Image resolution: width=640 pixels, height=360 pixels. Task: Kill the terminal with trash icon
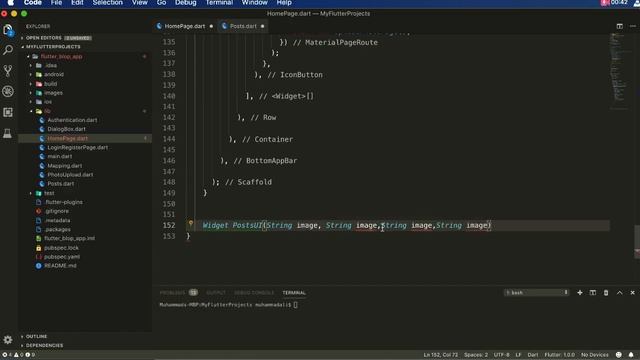(606, 293)
